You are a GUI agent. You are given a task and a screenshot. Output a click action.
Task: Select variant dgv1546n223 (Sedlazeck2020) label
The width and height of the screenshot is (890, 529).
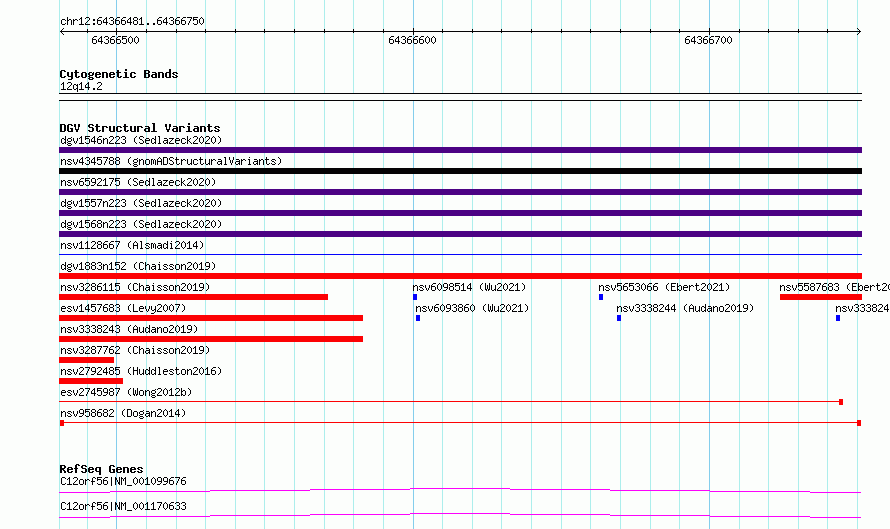[141, 140]
